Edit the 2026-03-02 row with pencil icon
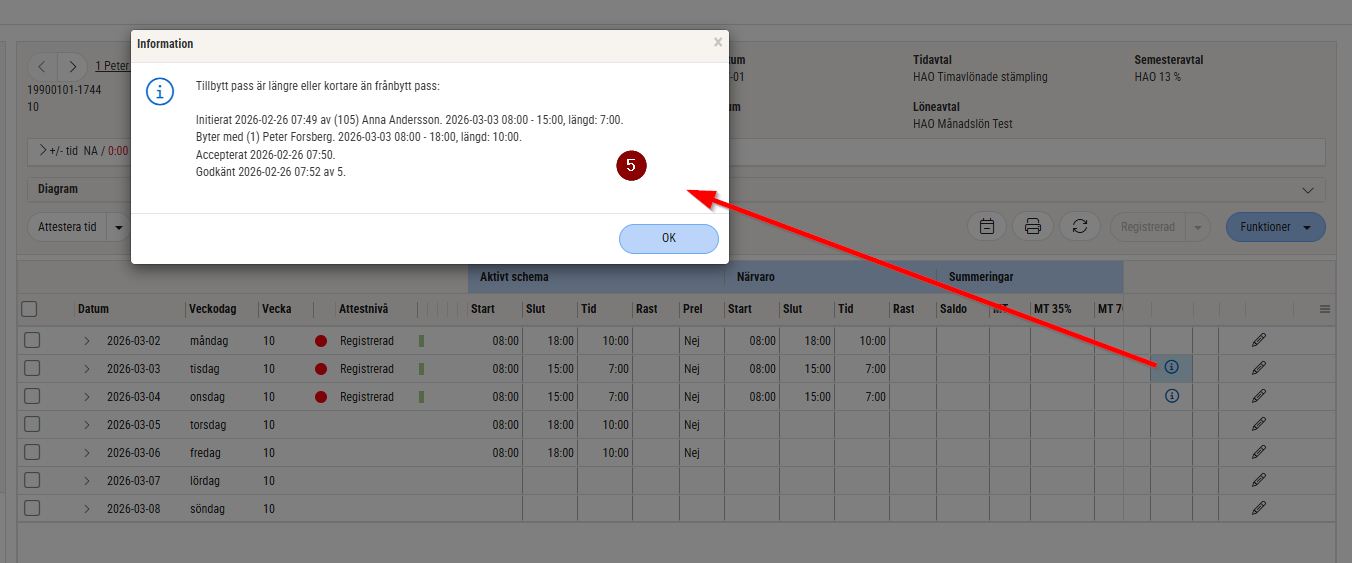 click(x=1258, y=340)
